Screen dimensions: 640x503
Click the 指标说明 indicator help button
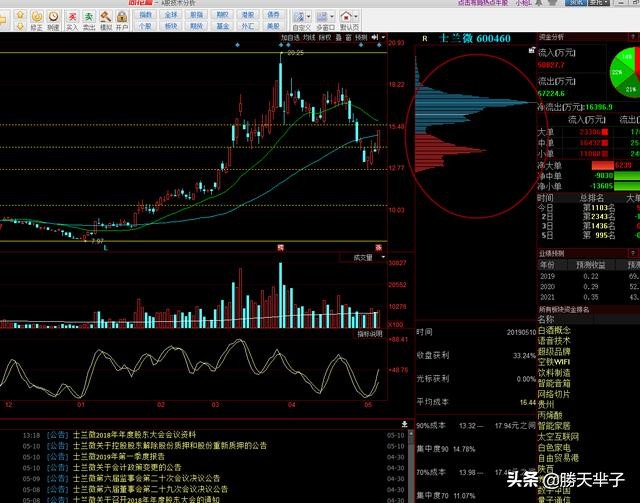click(x=370, y=334)
